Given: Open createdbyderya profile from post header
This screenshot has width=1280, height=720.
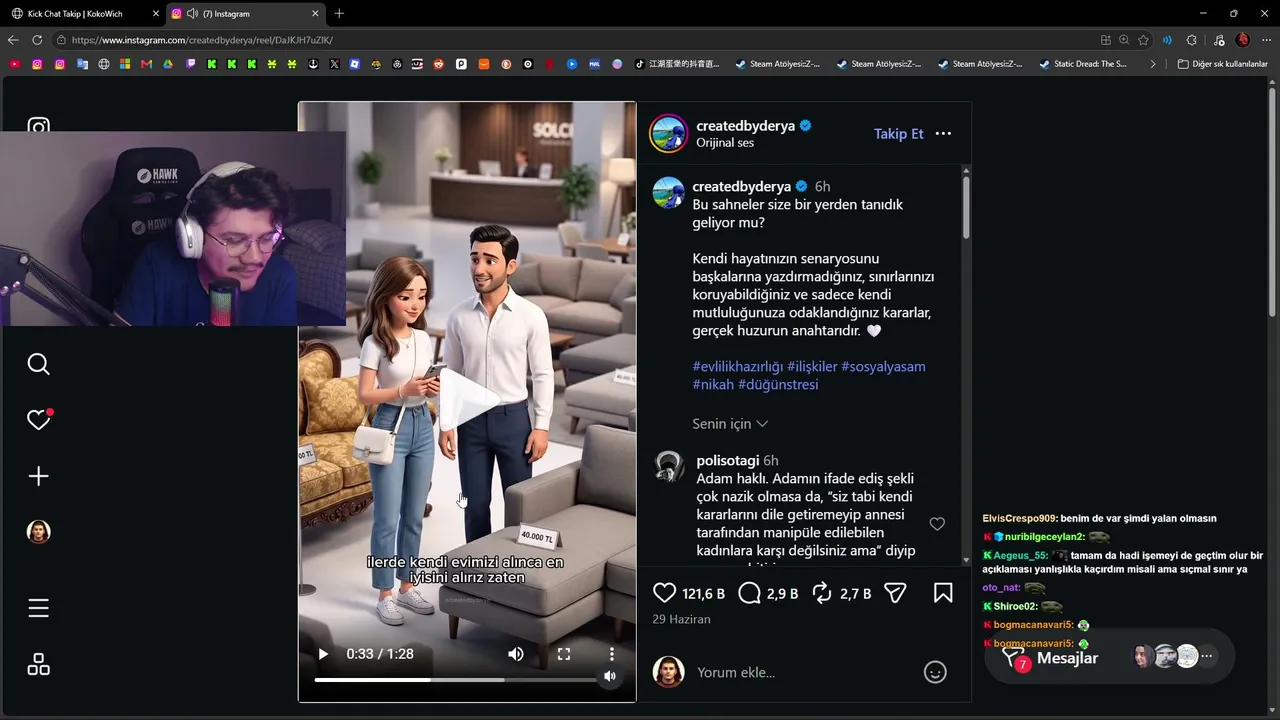Looking at the screenshot, I should (746, 126).
